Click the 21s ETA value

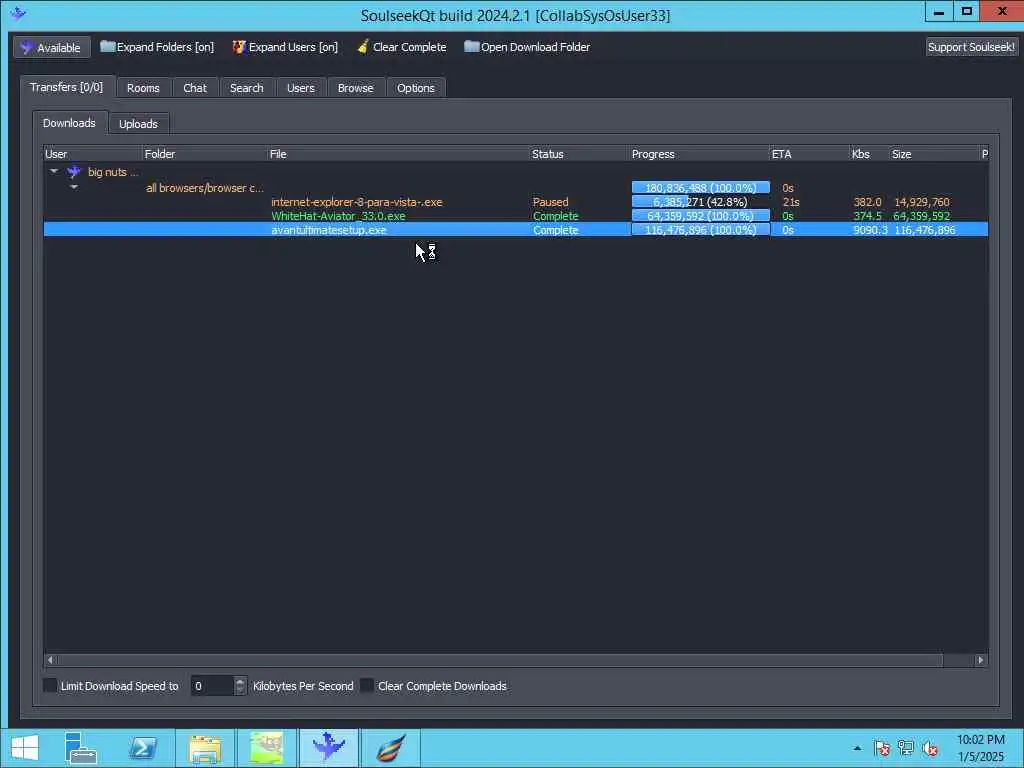[790, 202]
